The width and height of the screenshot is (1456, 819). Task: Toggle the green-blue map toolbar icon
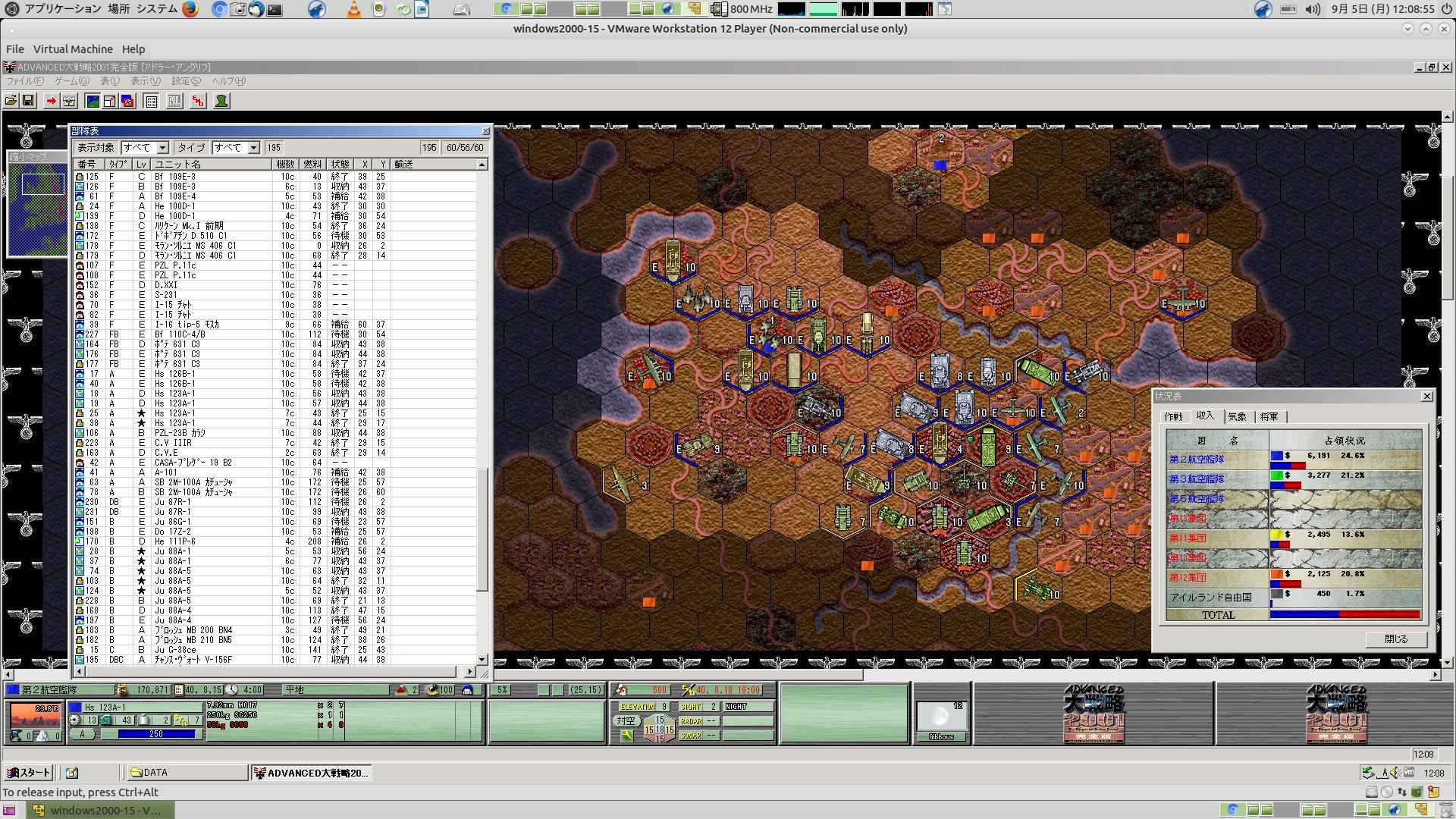click(93, 101)
